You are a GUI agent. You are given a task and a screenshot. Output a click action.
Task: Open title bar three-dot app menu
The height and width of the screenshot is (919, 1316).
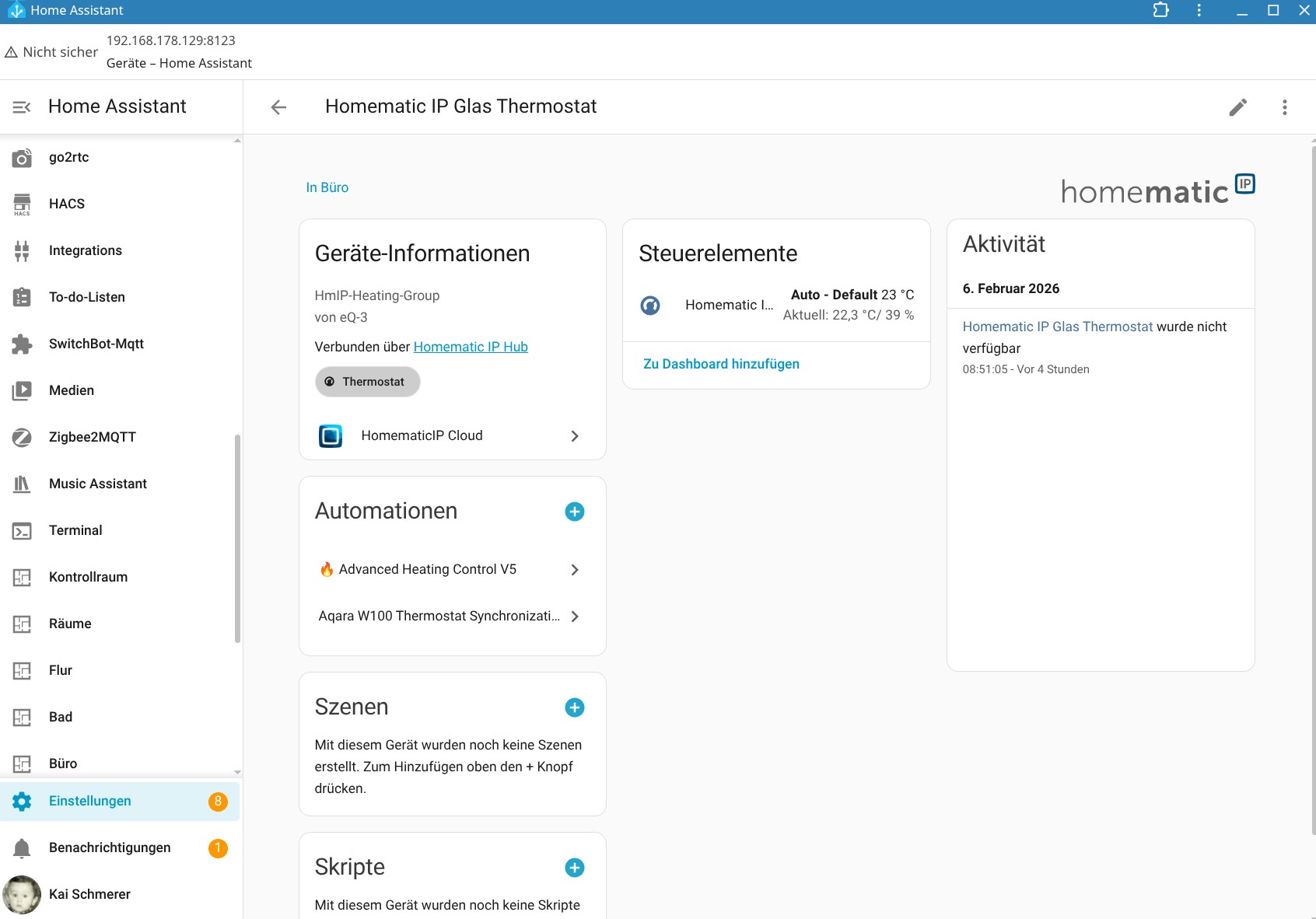tap(1199, 10)
